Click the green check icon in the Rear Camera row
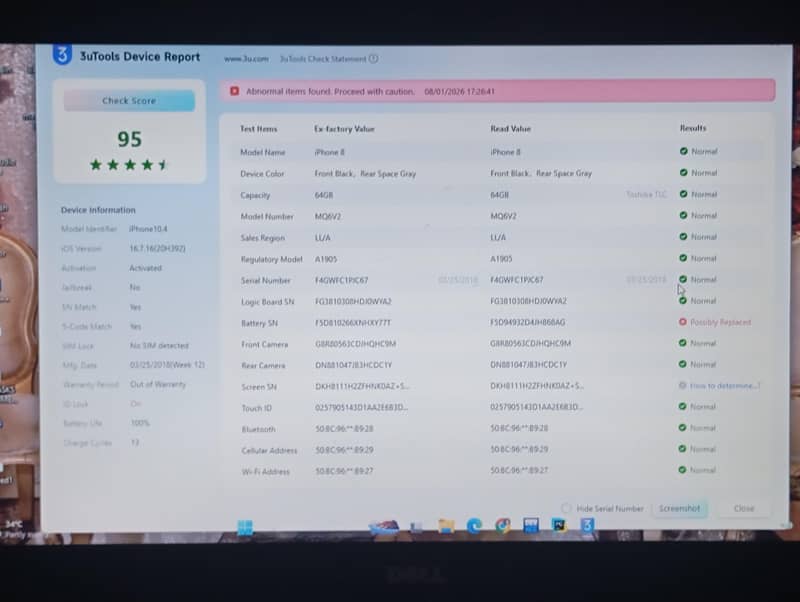Screen dimensions: 800x602 tap(683, 364)
